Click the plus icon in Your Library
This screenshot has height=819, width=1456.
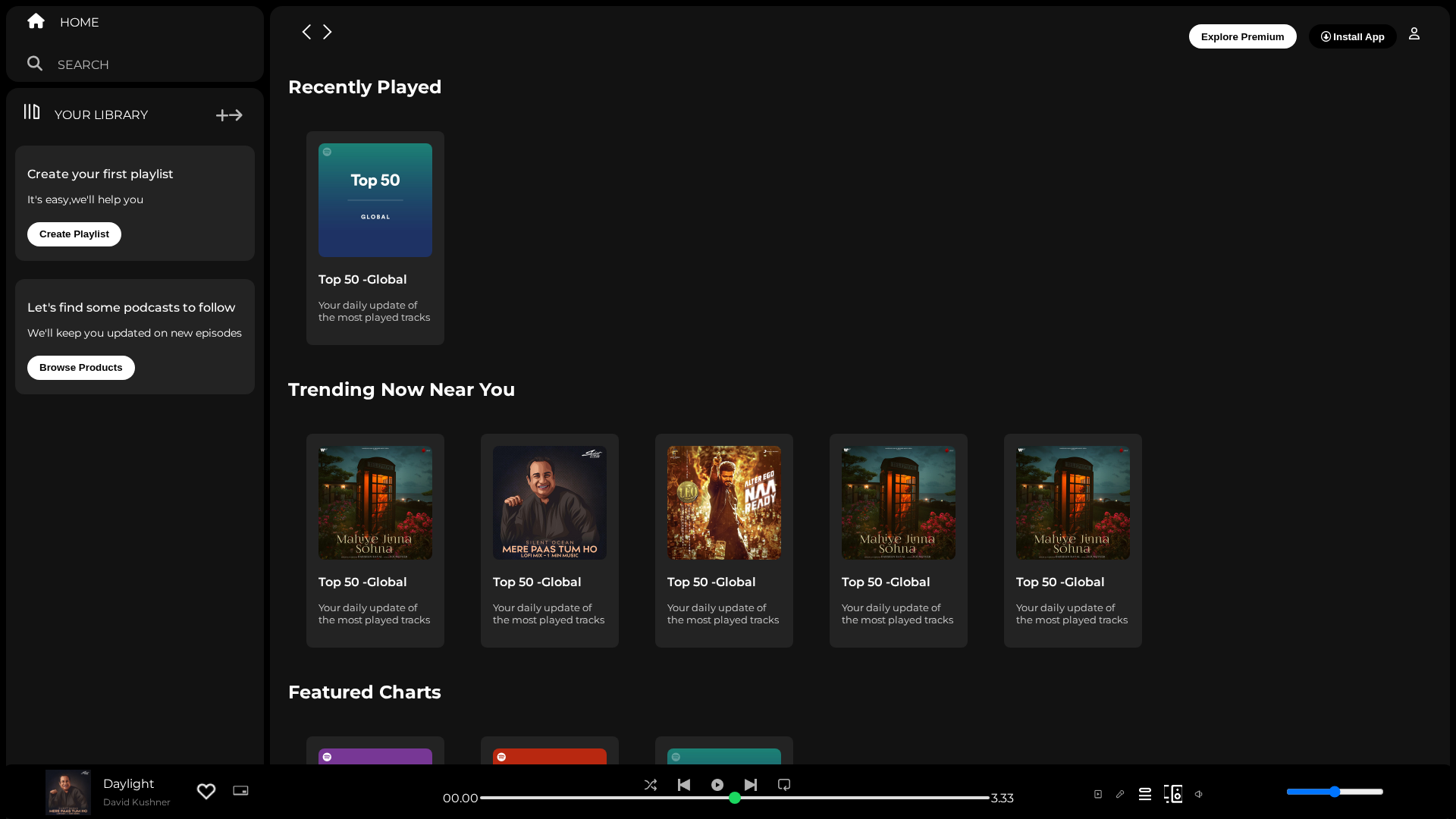(221, 115)
